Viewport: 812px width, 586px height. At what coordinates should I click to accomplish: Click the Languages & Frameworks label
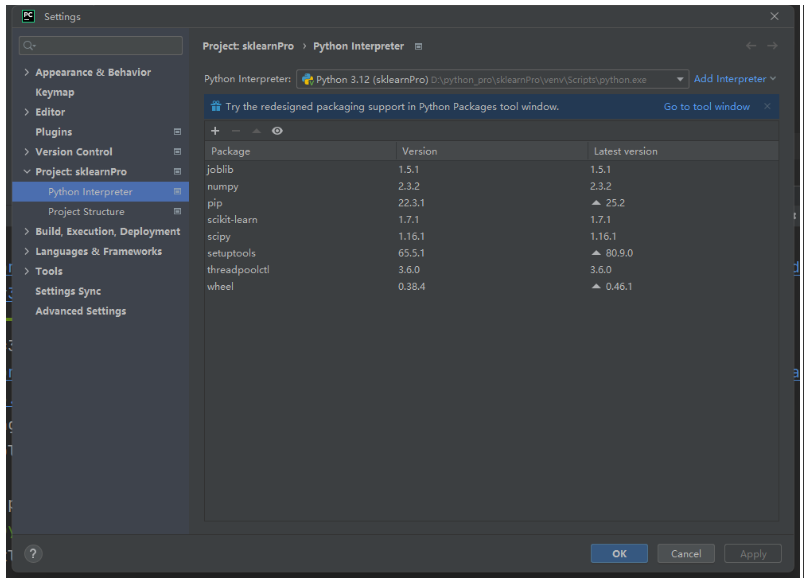[98, 251]
